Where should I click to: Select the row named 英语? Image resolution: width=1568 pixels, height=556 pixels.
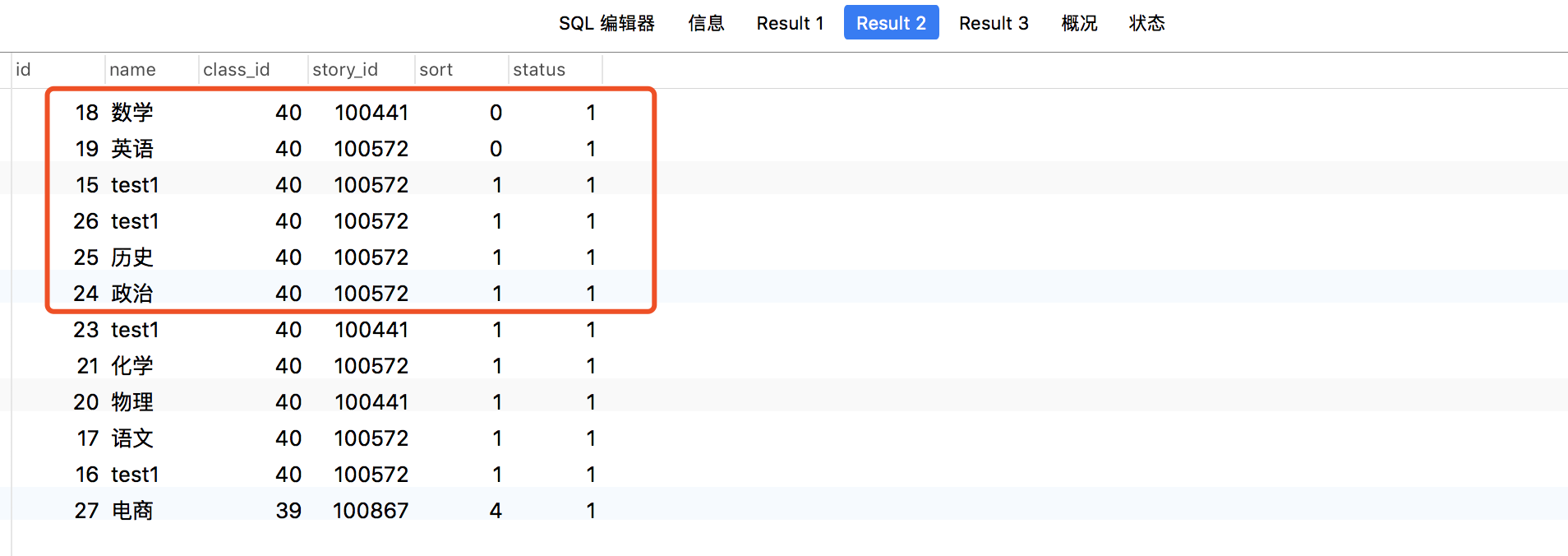131,149
